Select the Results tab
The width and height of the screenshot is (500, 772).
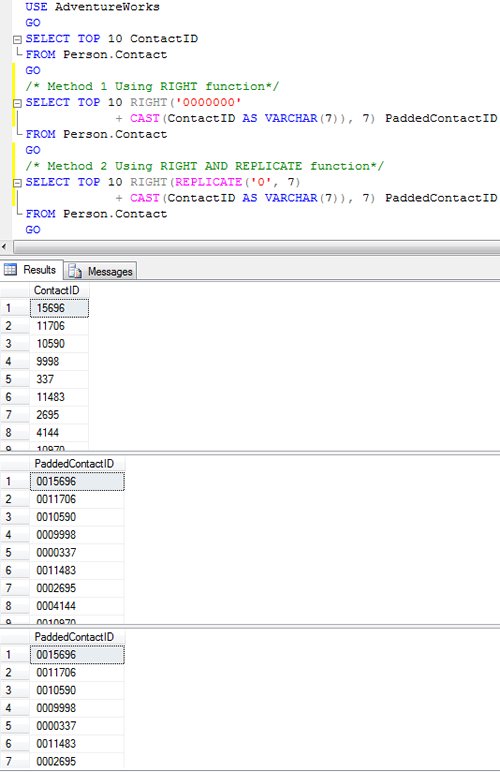pos(31,270)
